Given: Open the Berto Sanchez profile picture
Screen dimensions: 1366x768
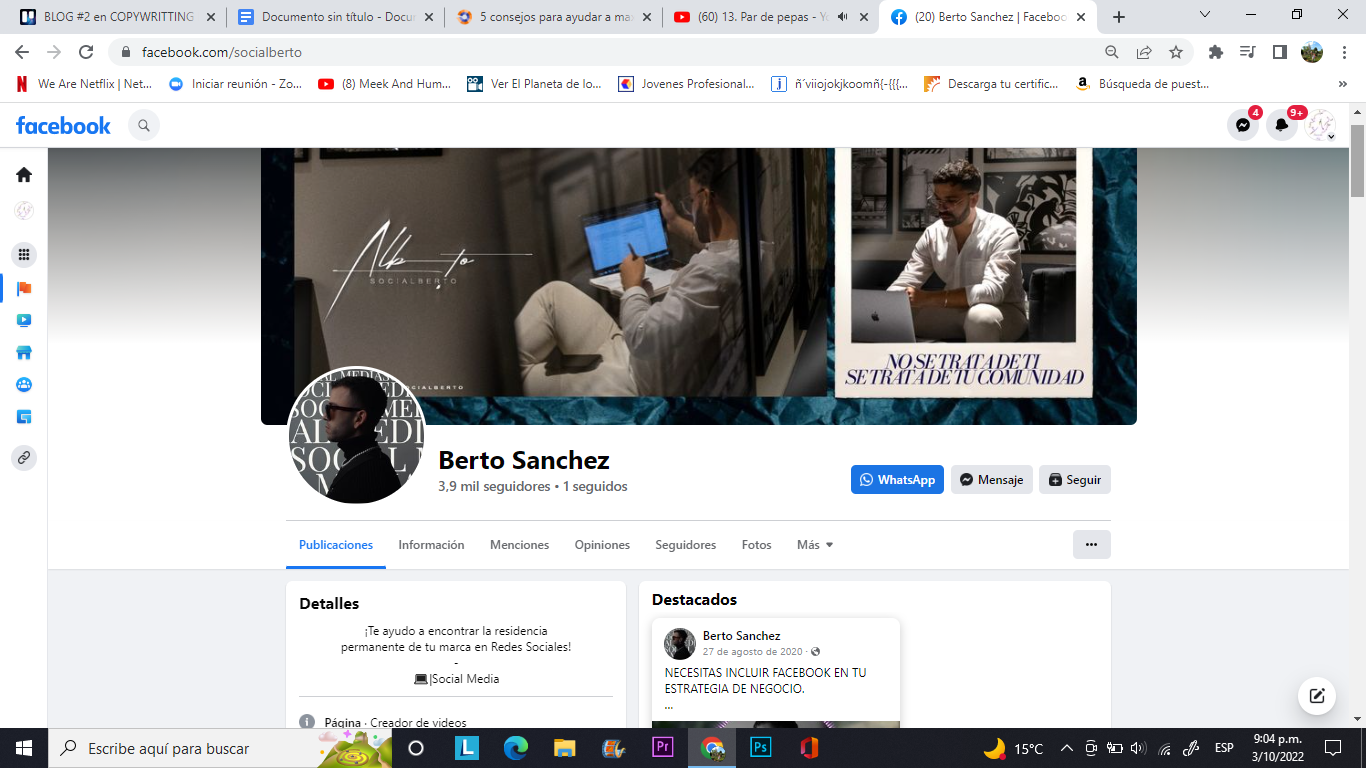Looking at the screenshot, I should tap(356, 435).
